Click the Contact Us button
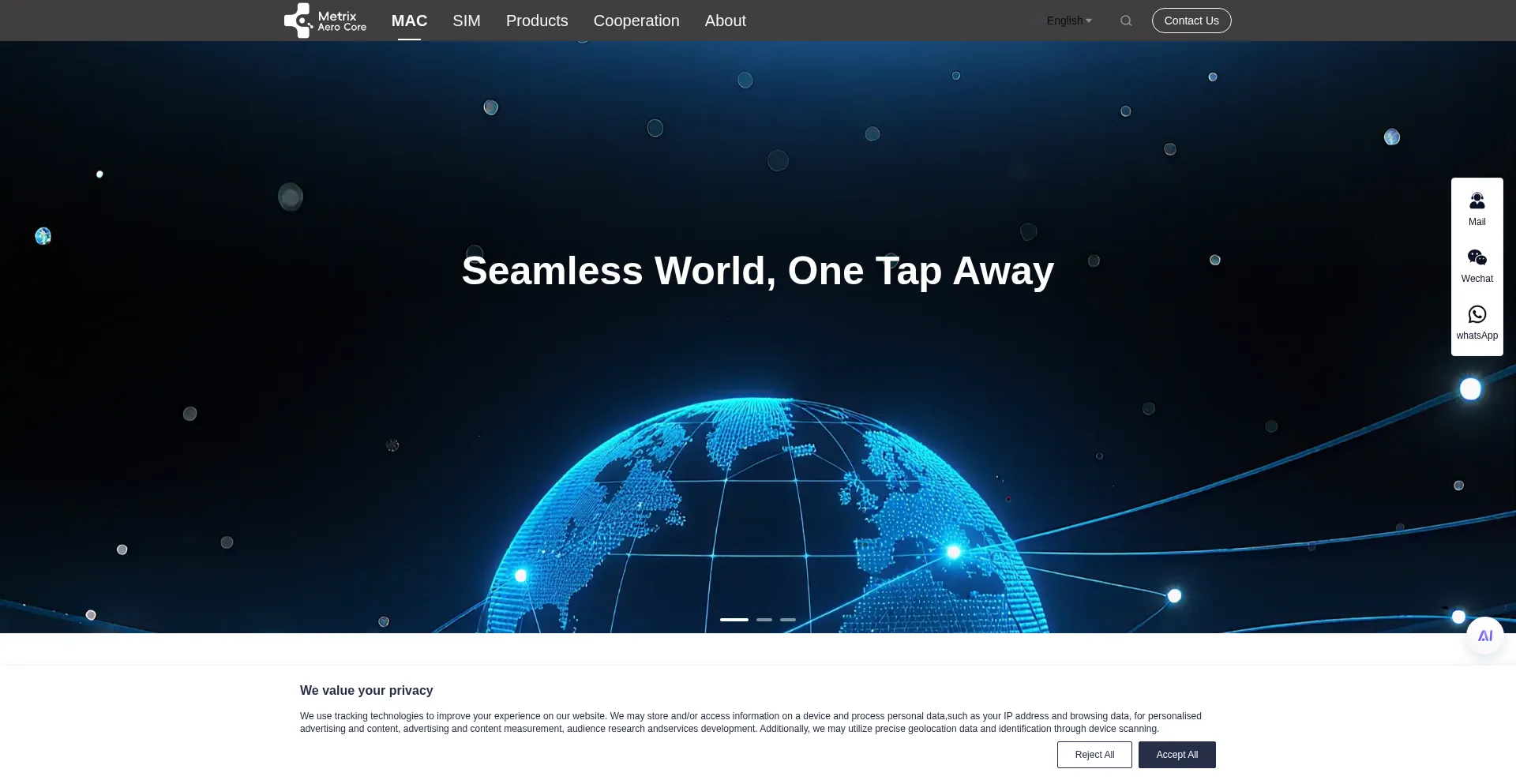 point(1191,21)
